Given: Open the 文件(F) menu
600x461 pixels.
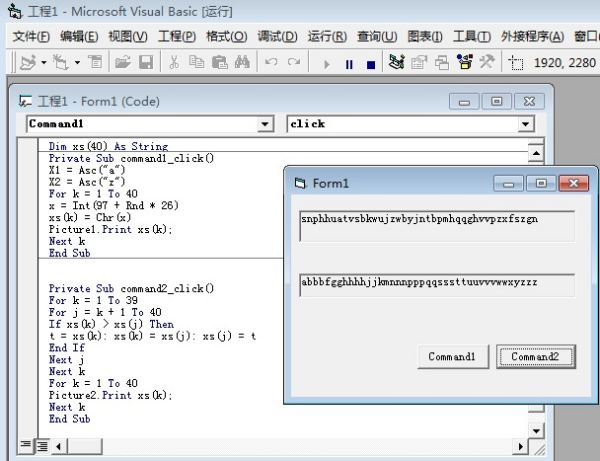Looking at the screenshot, I should pyautogui.click(x=31, y=37).
